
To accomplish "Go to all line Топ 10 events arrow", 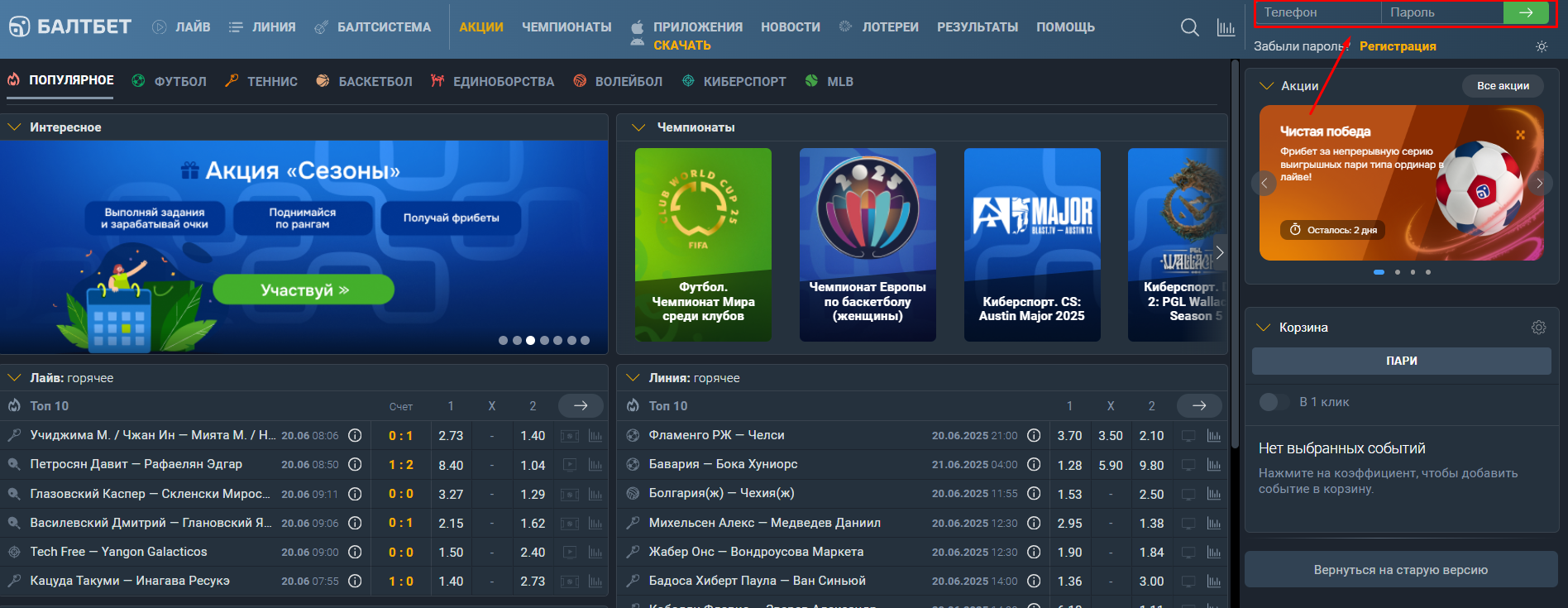I will 1199,406.
